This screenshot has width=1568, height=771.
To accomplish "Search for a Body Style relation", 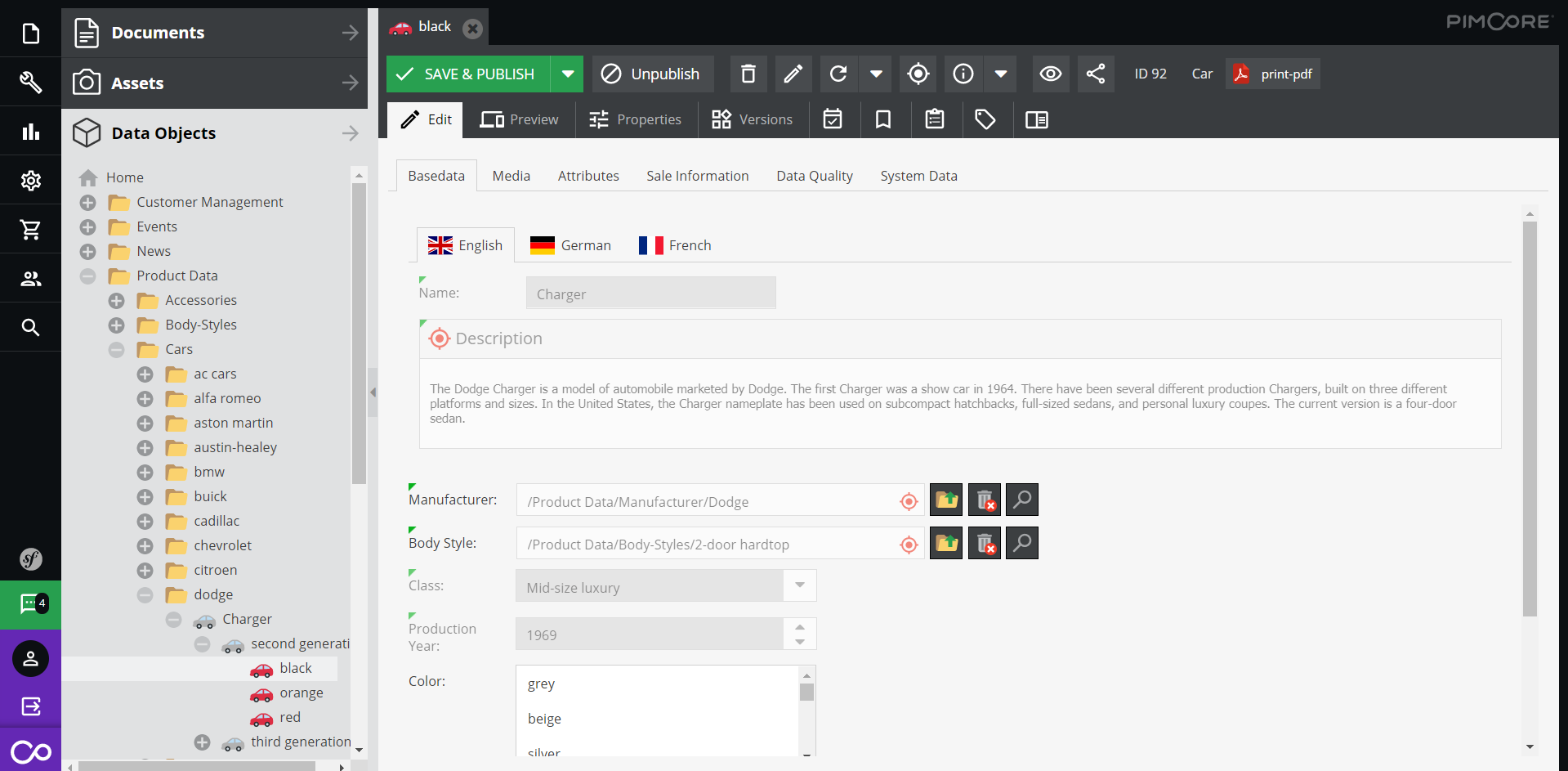I will pos(1022,543).
